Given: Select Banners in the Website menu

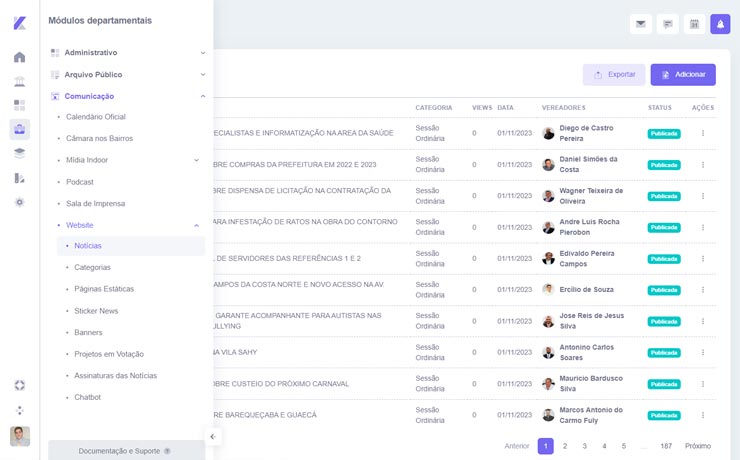Looking at the screenshot, I should coord(88,332).
